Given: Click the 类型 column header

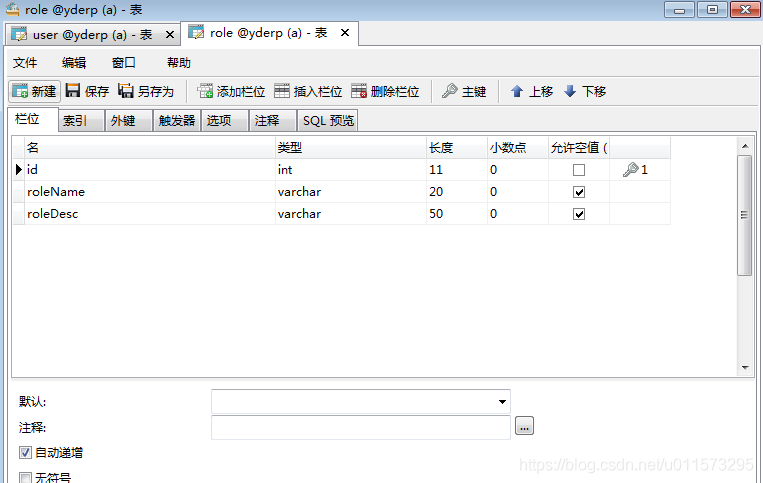Looking at the screenshot, I should click(350, 147).
